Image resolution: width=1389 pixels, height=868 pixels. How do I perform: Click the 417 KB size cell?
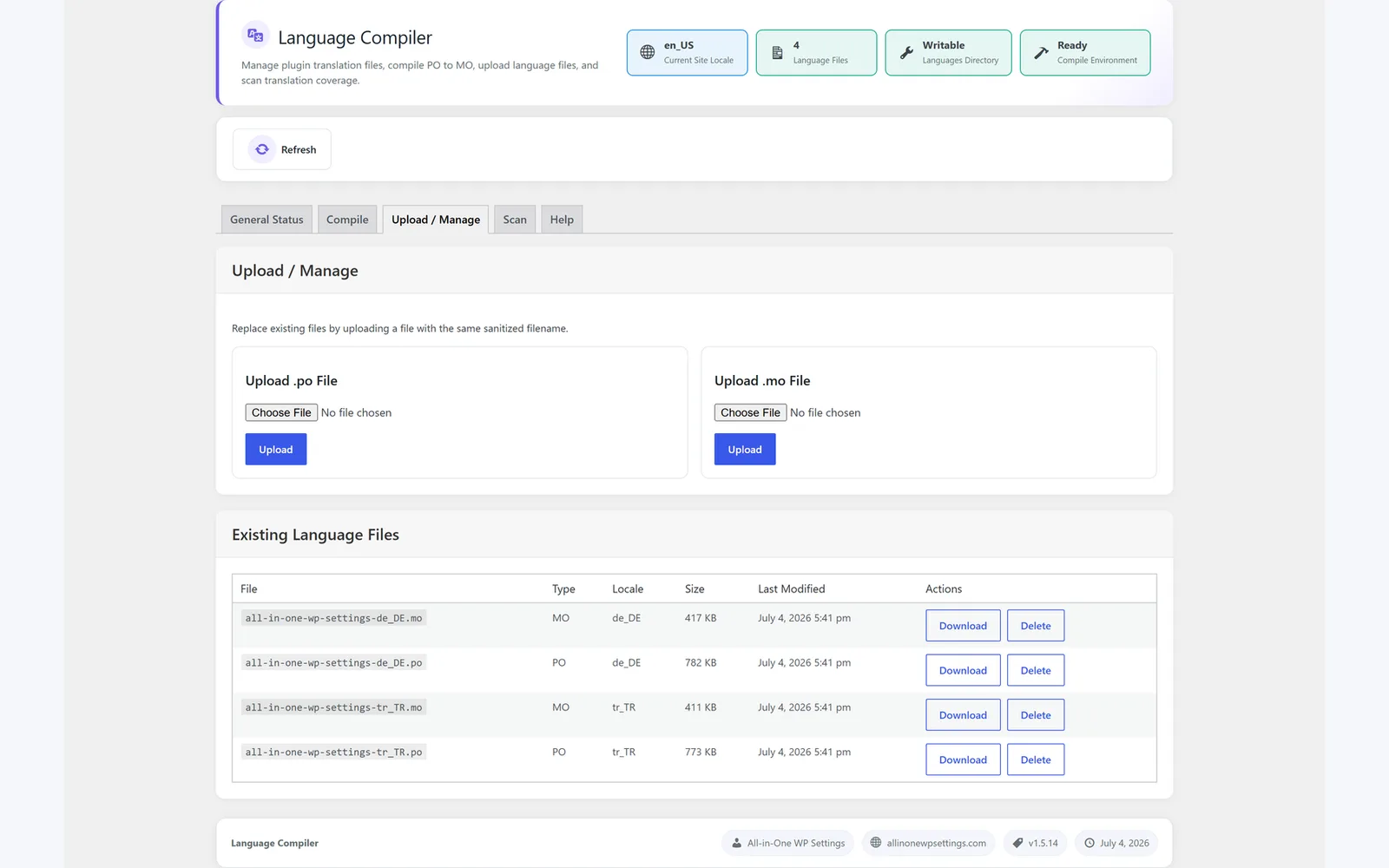click(x=701, y=618)
